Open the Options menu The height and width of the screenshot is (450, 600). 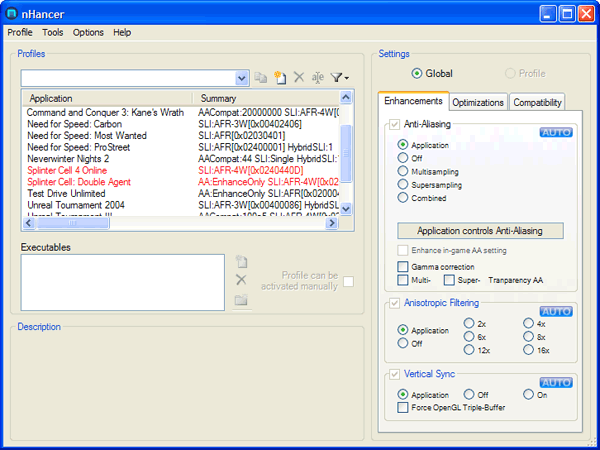[x=88, y=33]
